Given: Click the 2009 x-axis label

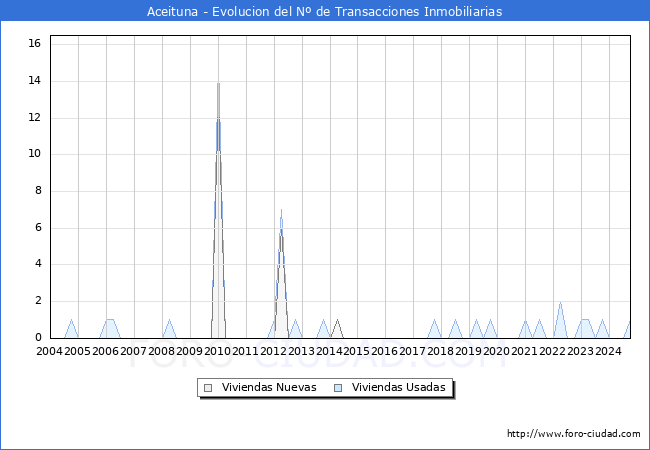Looking at the screenshot, I should (189, 351).
